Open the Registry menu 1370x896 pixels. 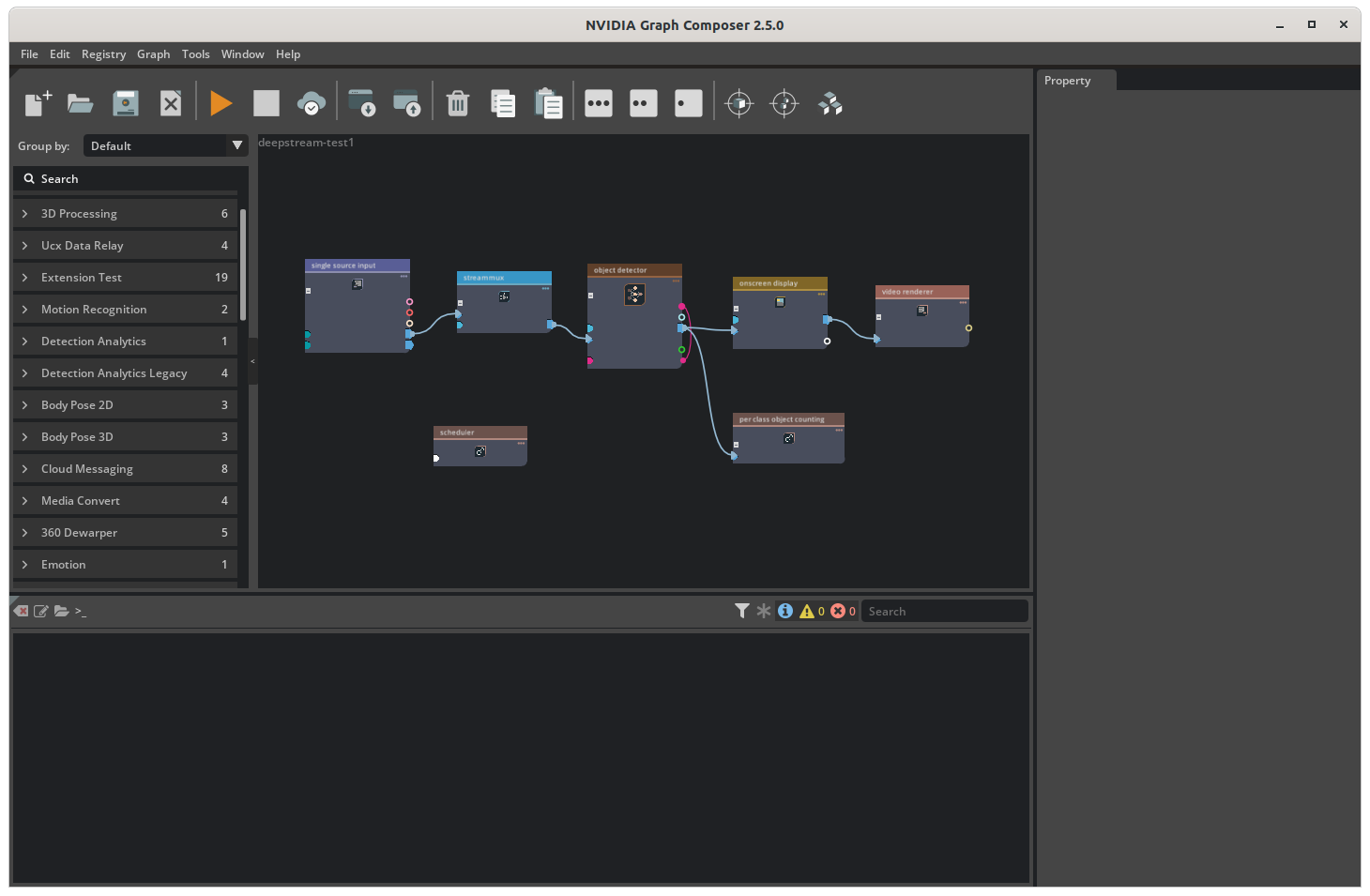(103, 54)
